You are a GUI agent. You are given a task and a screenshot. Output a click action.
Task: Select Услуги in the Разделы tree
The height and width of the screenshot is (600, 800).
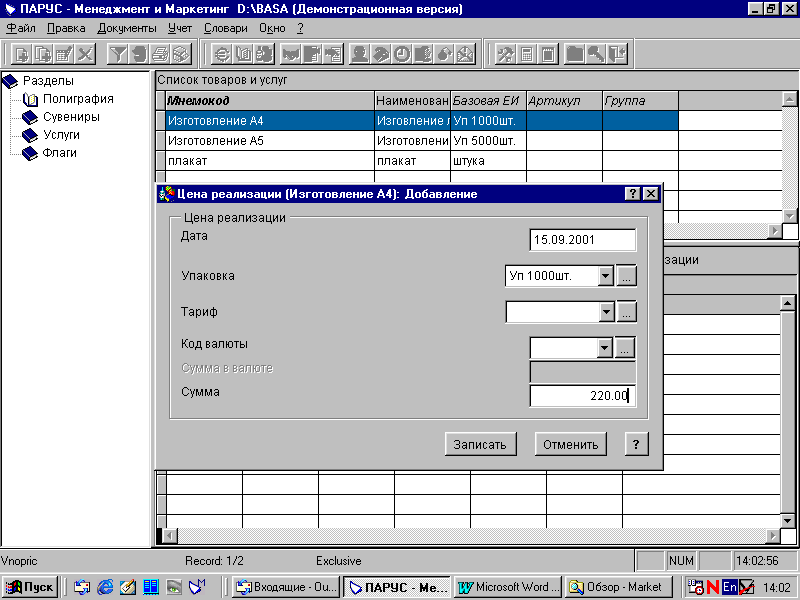click(x=61, y=135)
